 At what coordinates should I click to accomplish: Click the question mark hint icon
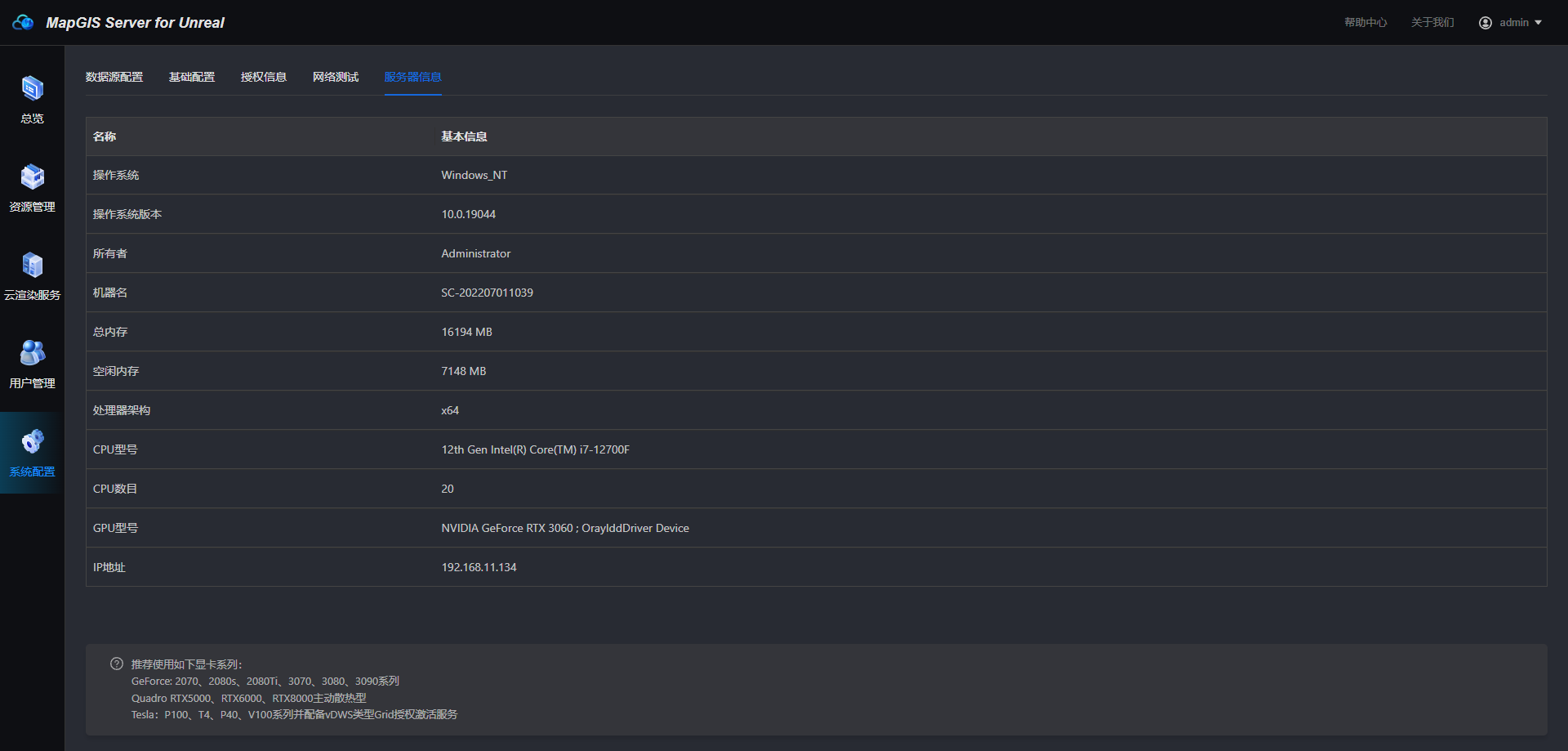117,664
